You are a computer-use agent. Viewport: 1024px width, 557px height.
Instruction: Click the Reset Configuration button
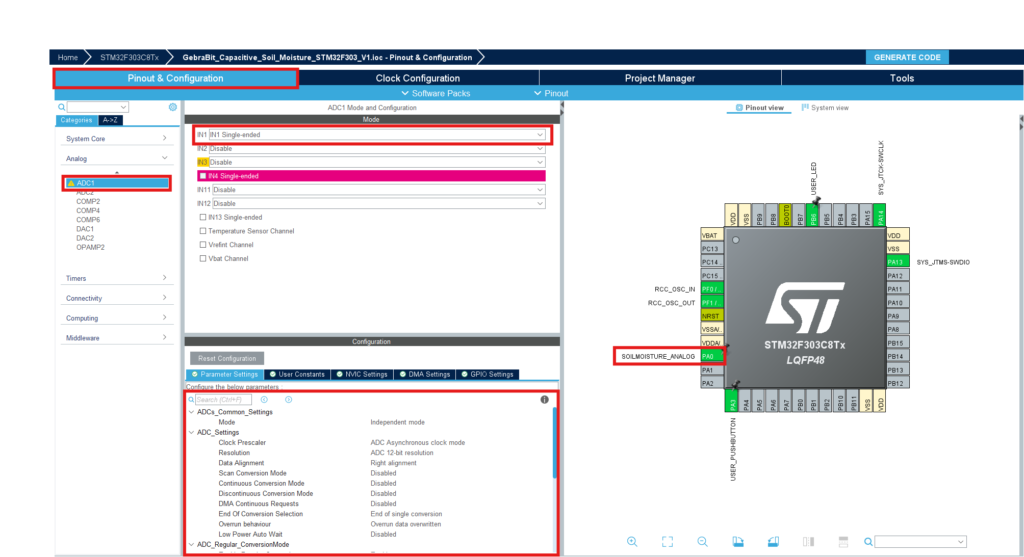coord(227,358)
